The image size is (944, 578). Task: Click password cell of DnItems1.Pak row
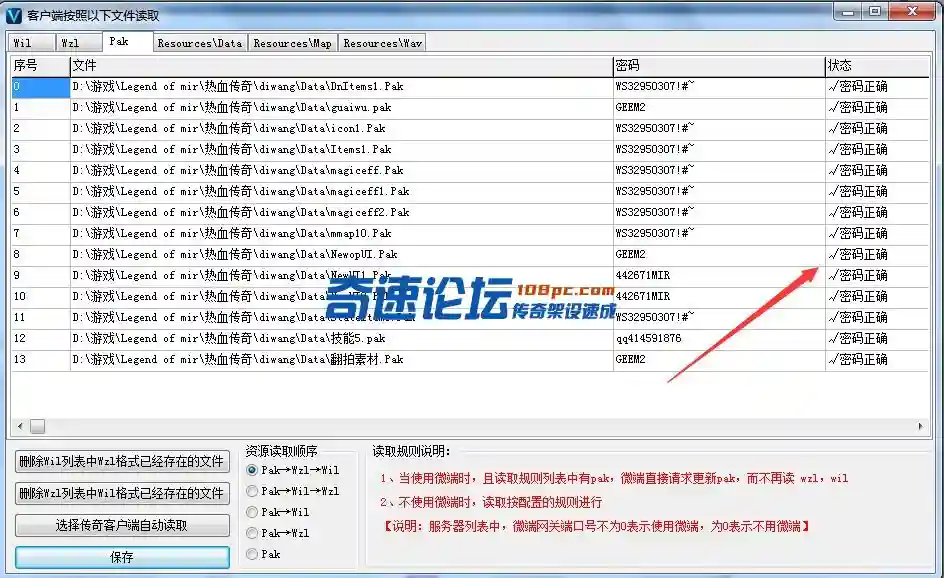(x=719, y=87)
